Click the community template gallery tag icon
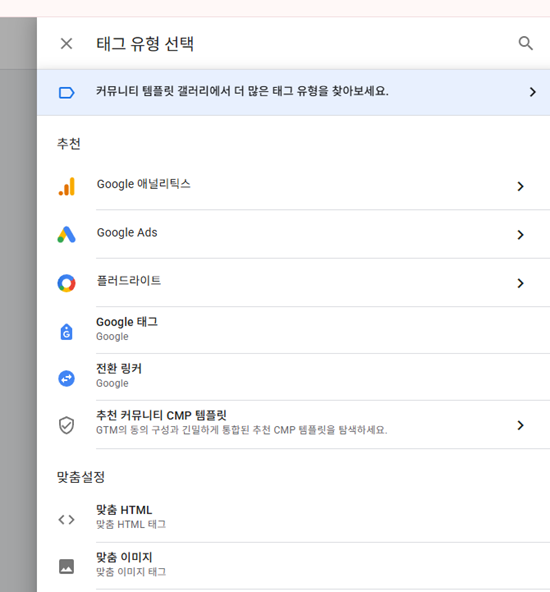Viewport: 550px width, 592px height. [x=66, y=92]
